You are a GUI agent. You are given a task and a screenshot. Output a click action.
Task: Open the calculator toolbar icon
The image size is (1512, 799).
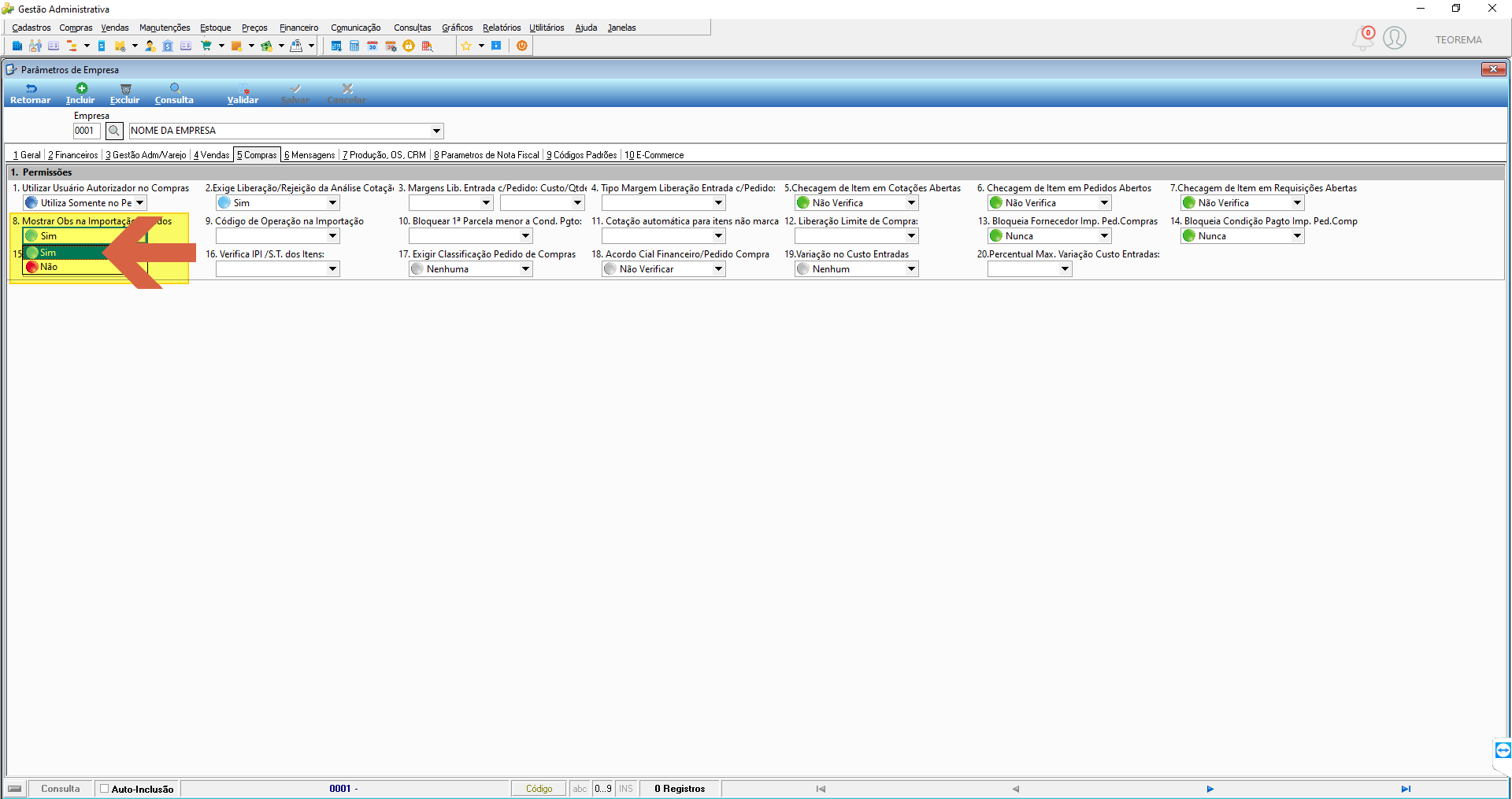click(x=354, y=46)
